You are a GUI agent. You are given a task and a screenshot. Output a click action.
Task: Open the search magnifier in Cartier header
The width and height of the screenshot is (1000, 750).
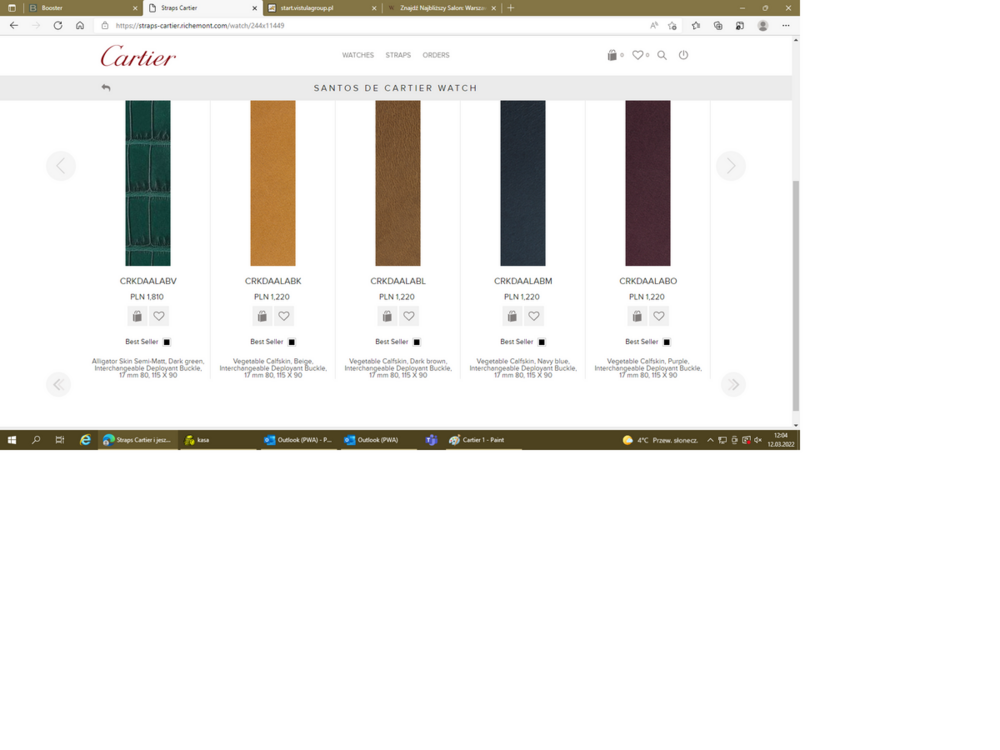[662, 55]
